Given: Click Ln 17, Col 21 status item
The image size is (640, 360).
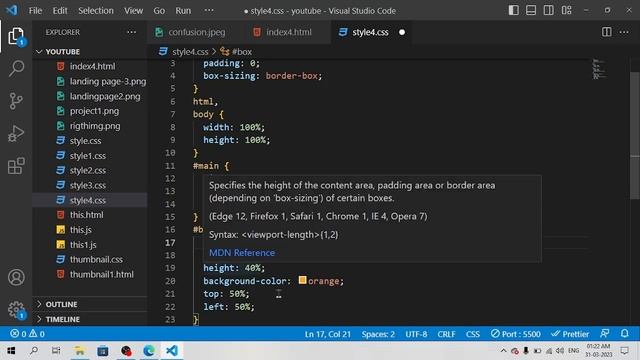Looking at the screenshot, I should 327,334.
